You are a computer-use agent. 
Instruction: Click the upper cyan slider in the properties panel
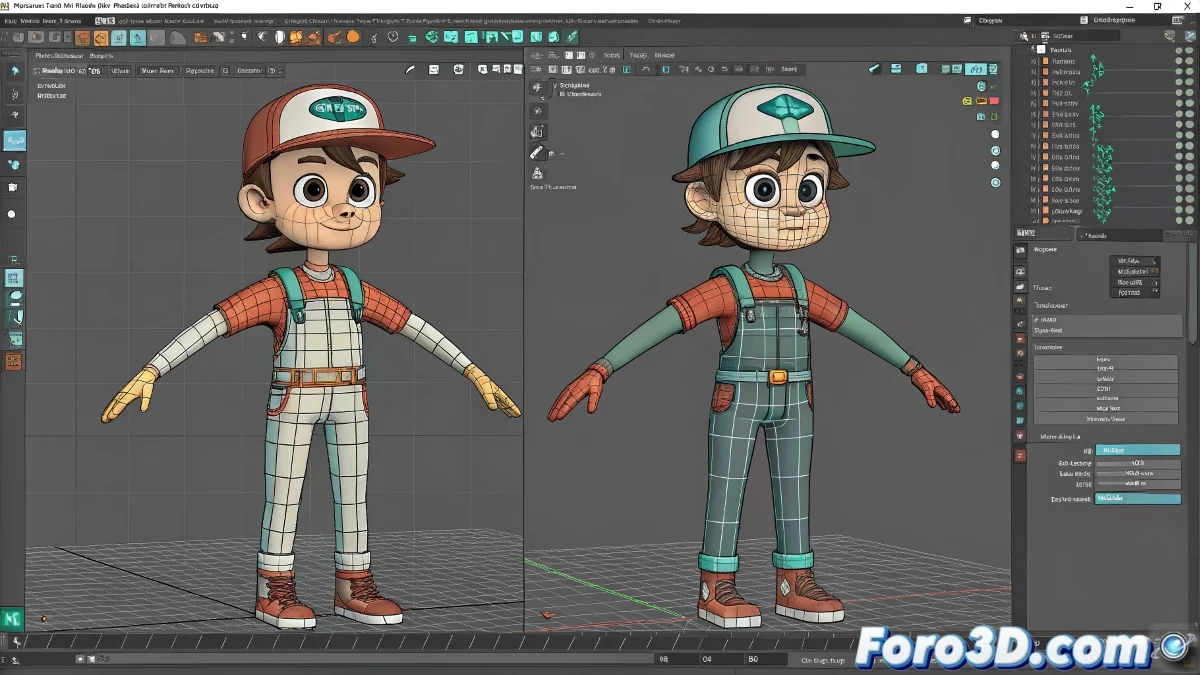[x=1138, y=451]
